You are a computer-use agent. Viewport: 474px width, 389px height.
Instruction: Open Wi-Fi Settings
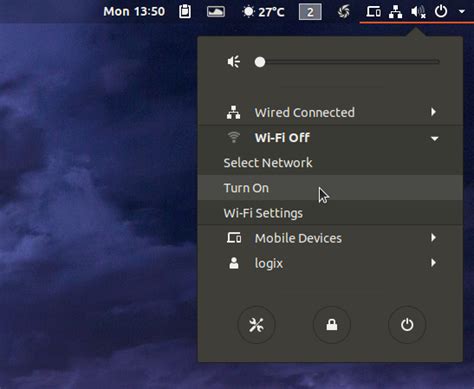pos(330,213)
